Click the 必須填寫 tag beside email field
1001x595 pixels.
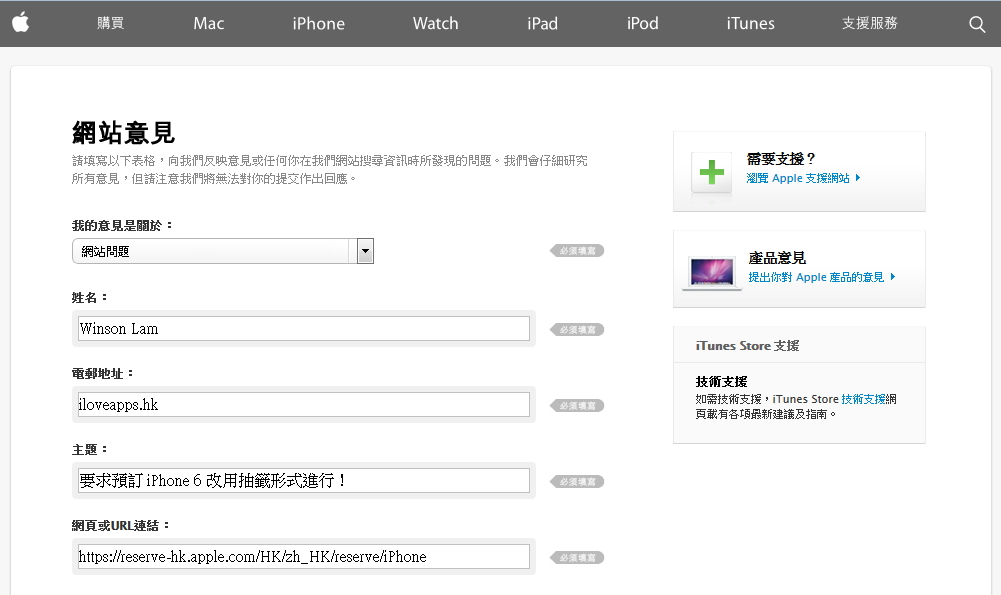click(x=577, y=405)
